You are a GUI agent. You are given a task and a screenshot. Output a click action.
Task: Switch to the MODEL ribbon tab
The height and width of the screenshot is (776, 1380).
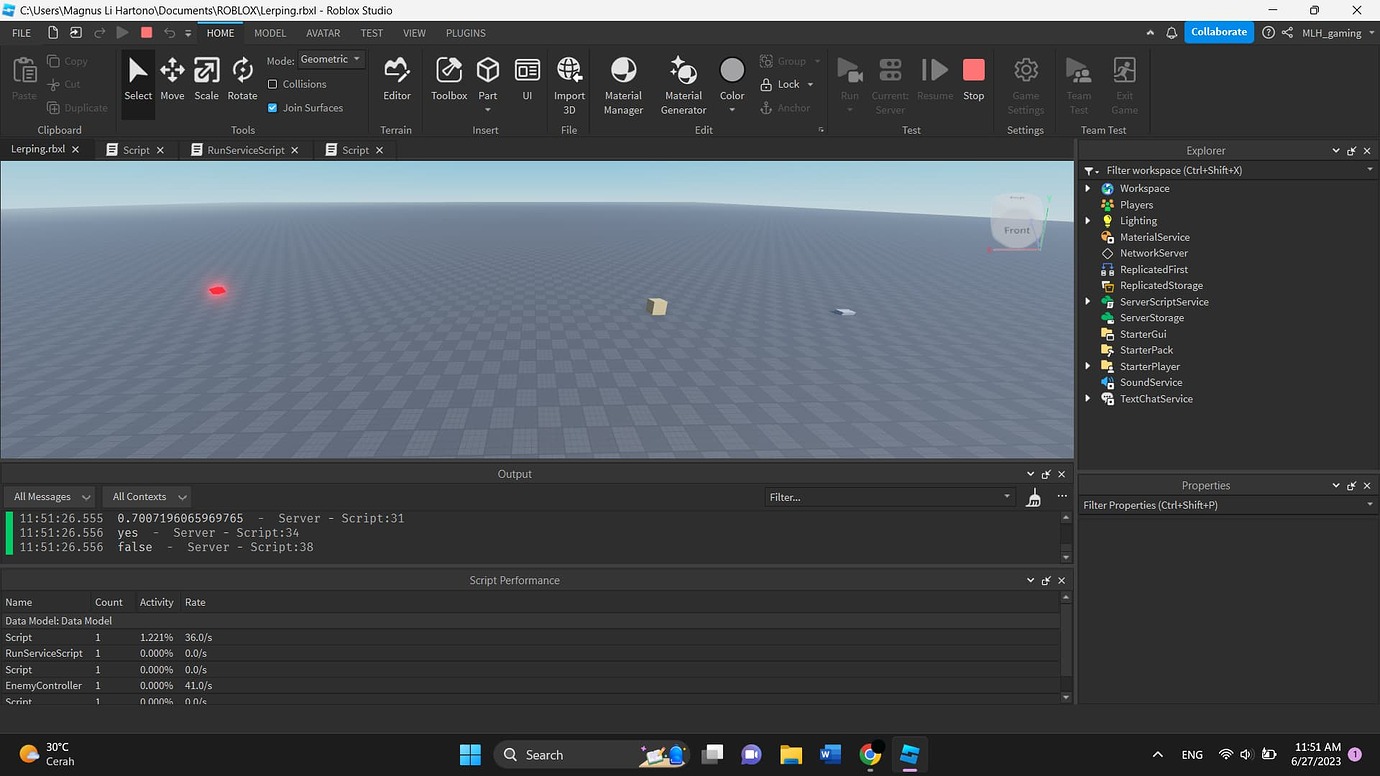[269, 33]
